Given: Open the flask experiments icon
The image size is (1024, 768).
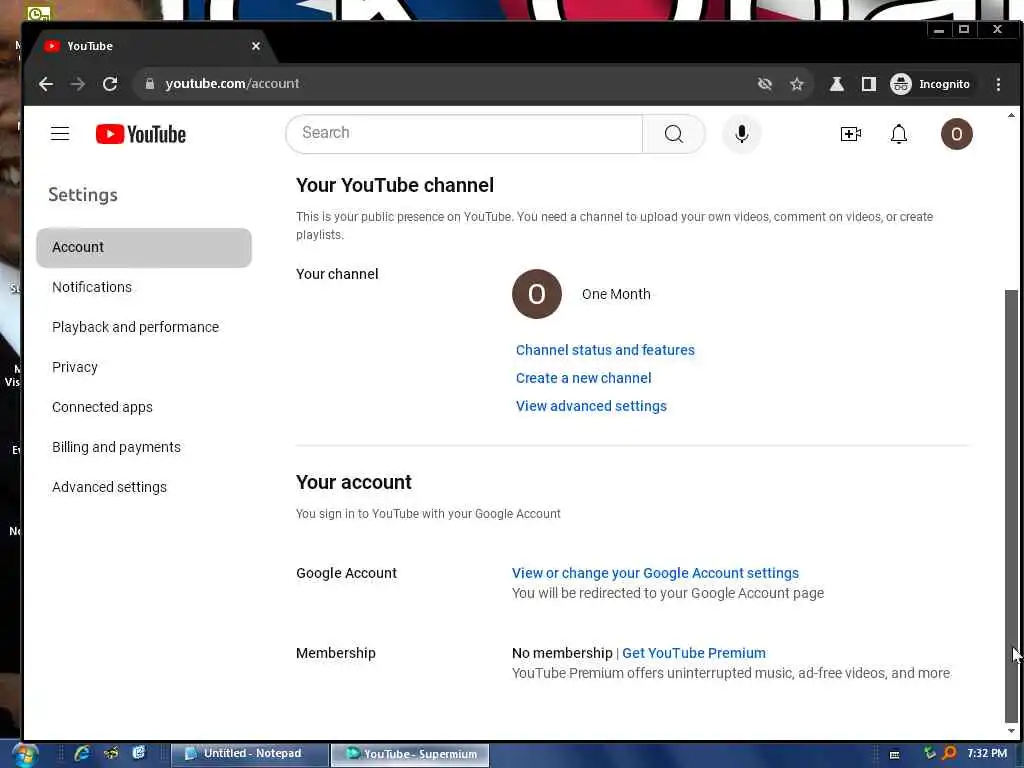Looking at the screenshot, I should (837, 84).
